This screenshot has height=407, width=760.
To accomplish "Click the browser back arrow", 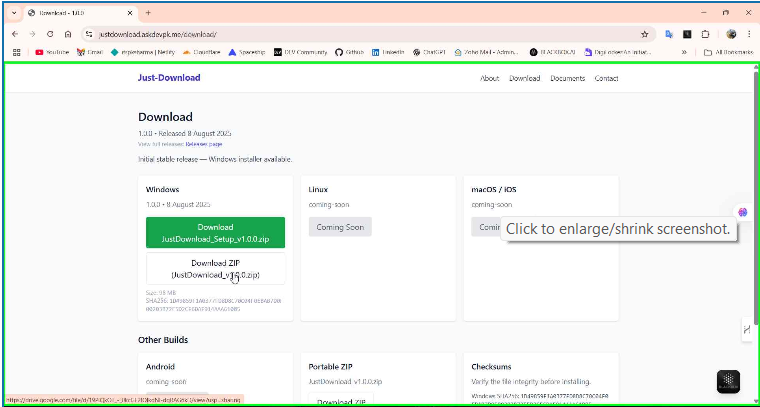I will [16, 34].
